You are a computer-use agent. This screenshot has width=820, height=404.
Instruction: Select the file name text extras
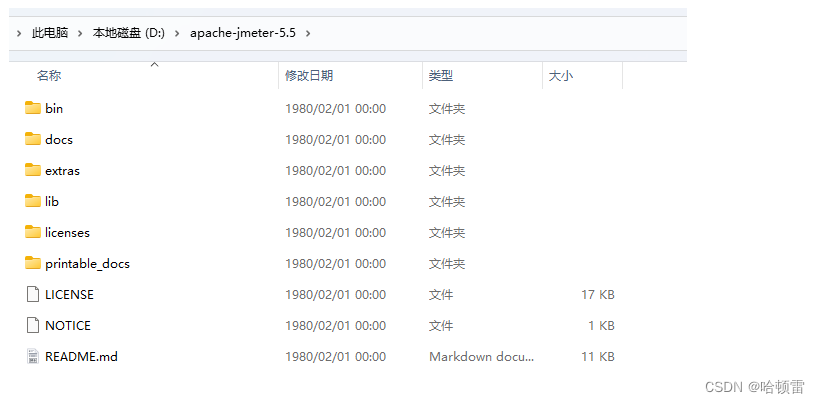click(x=62, y=171)
